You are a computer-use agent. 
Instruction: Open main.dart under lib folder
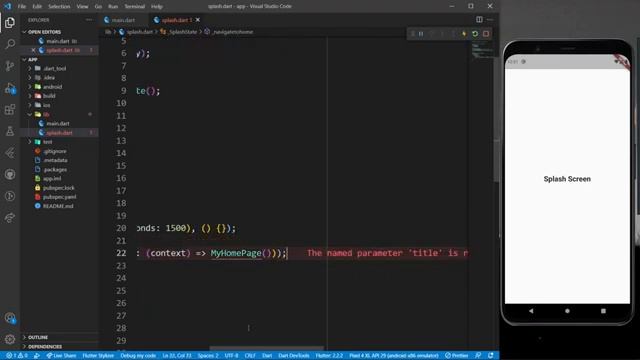(58, 124)
